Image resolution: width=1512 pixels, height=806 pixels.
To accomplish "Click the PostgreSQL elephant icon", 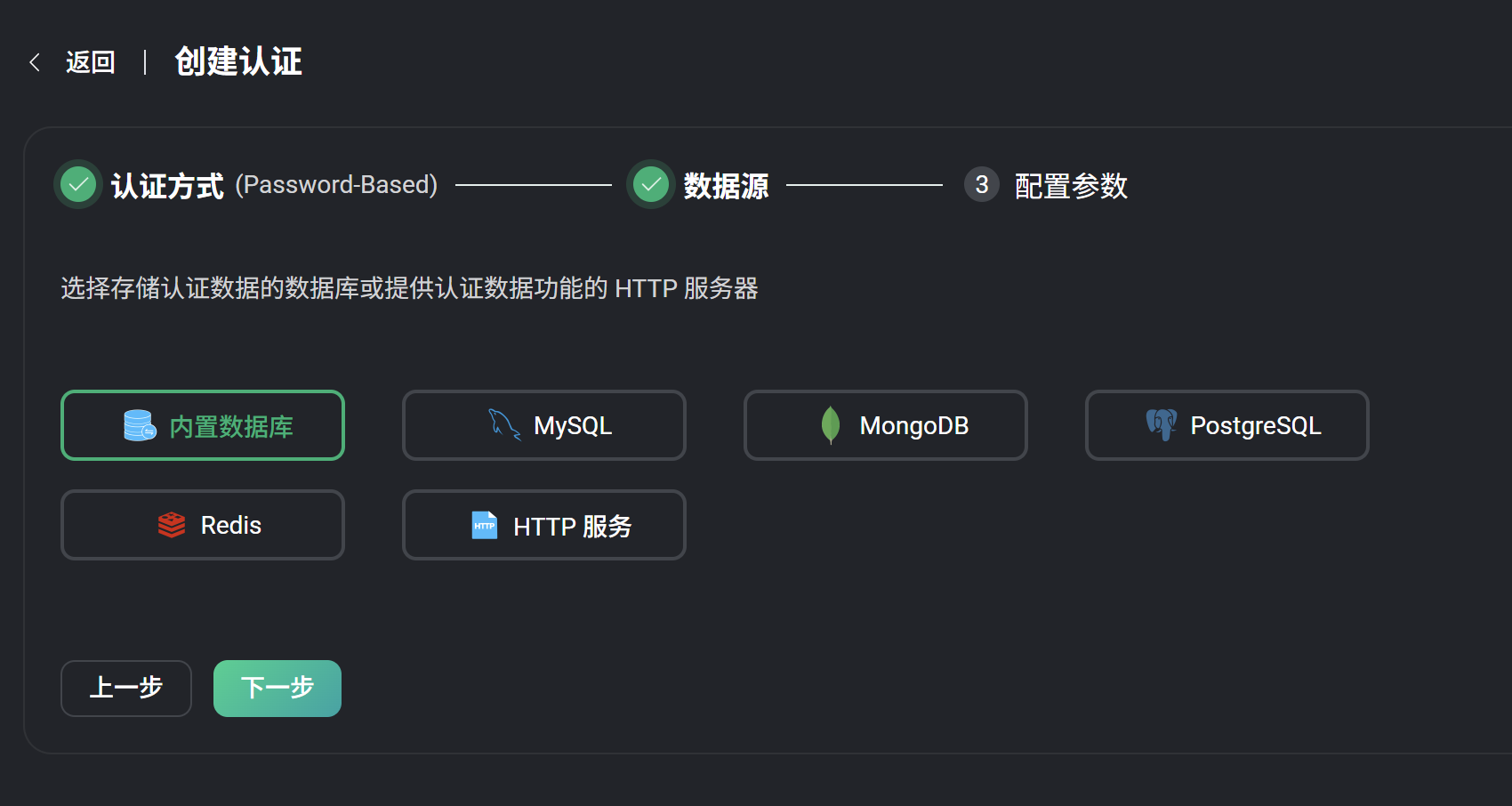I will click(1162, 424).
